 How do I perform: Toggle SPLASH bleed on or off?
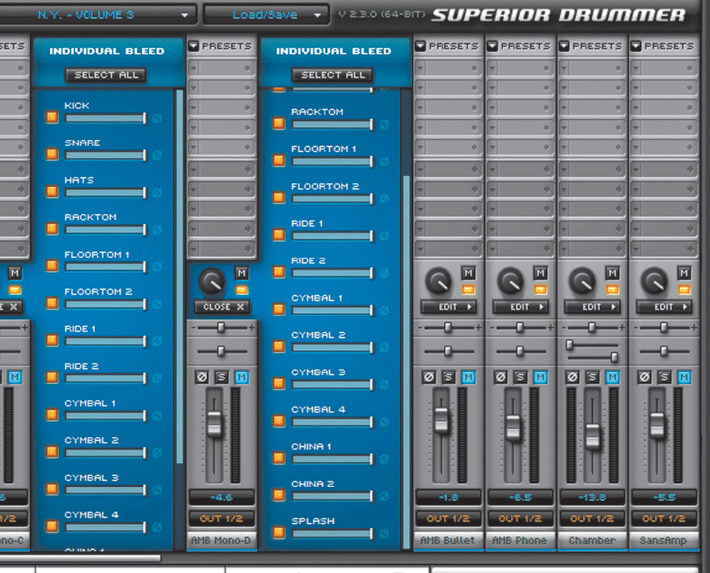coord(279,532)
